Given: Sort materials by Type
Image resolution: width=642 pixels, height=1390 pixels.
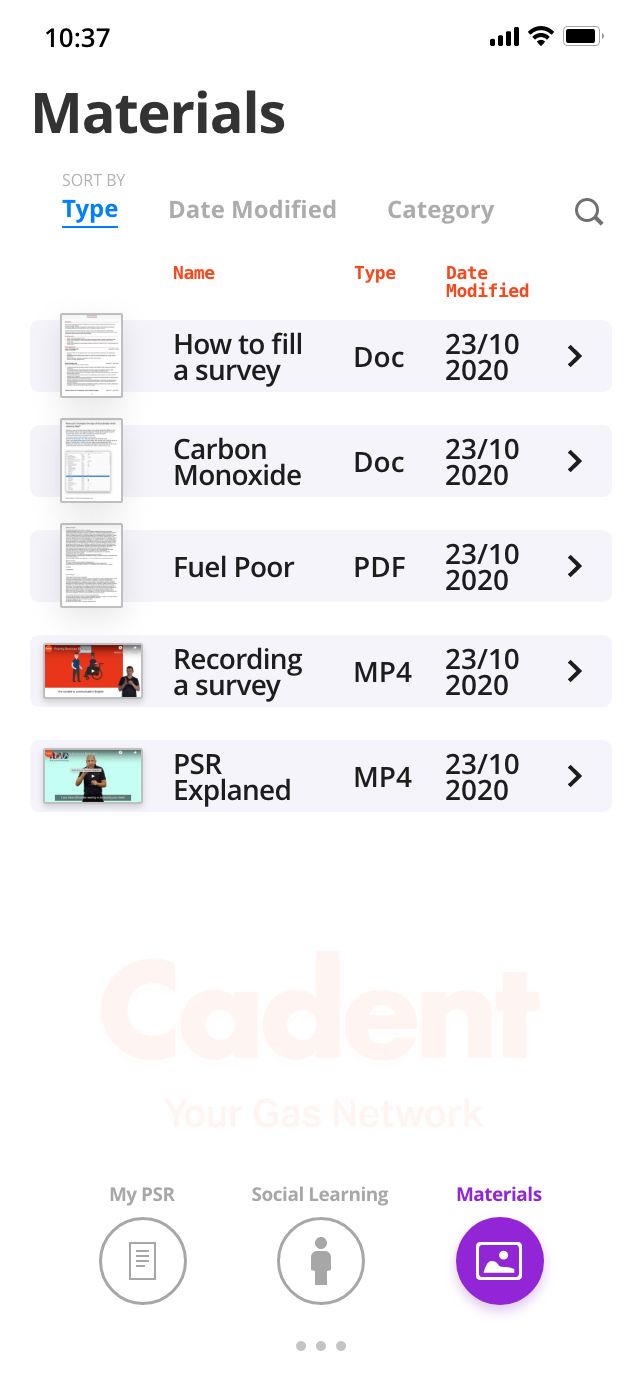Looking at the screenshot, I should coord(90,210).
